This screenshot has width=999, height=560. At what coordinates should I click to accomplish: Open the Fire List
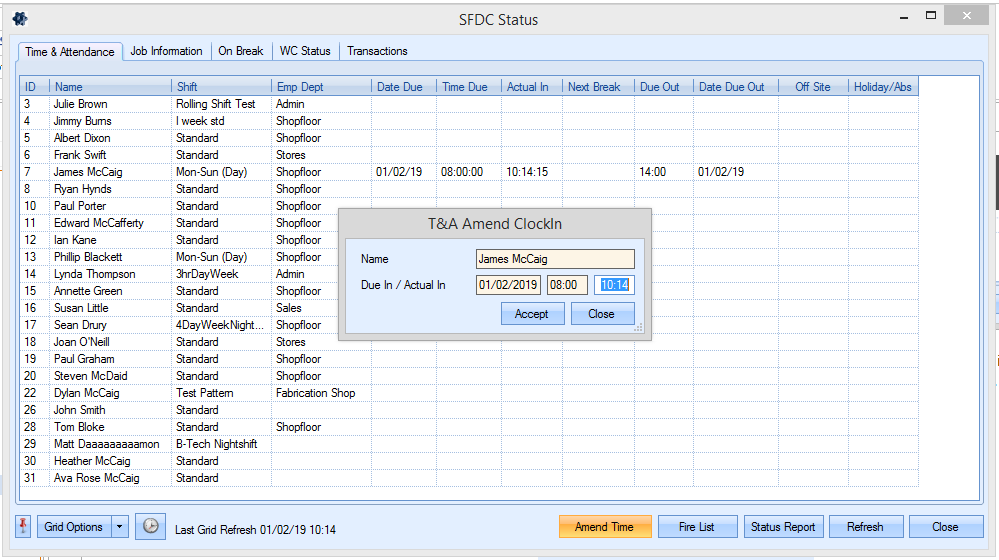[696, 527]
